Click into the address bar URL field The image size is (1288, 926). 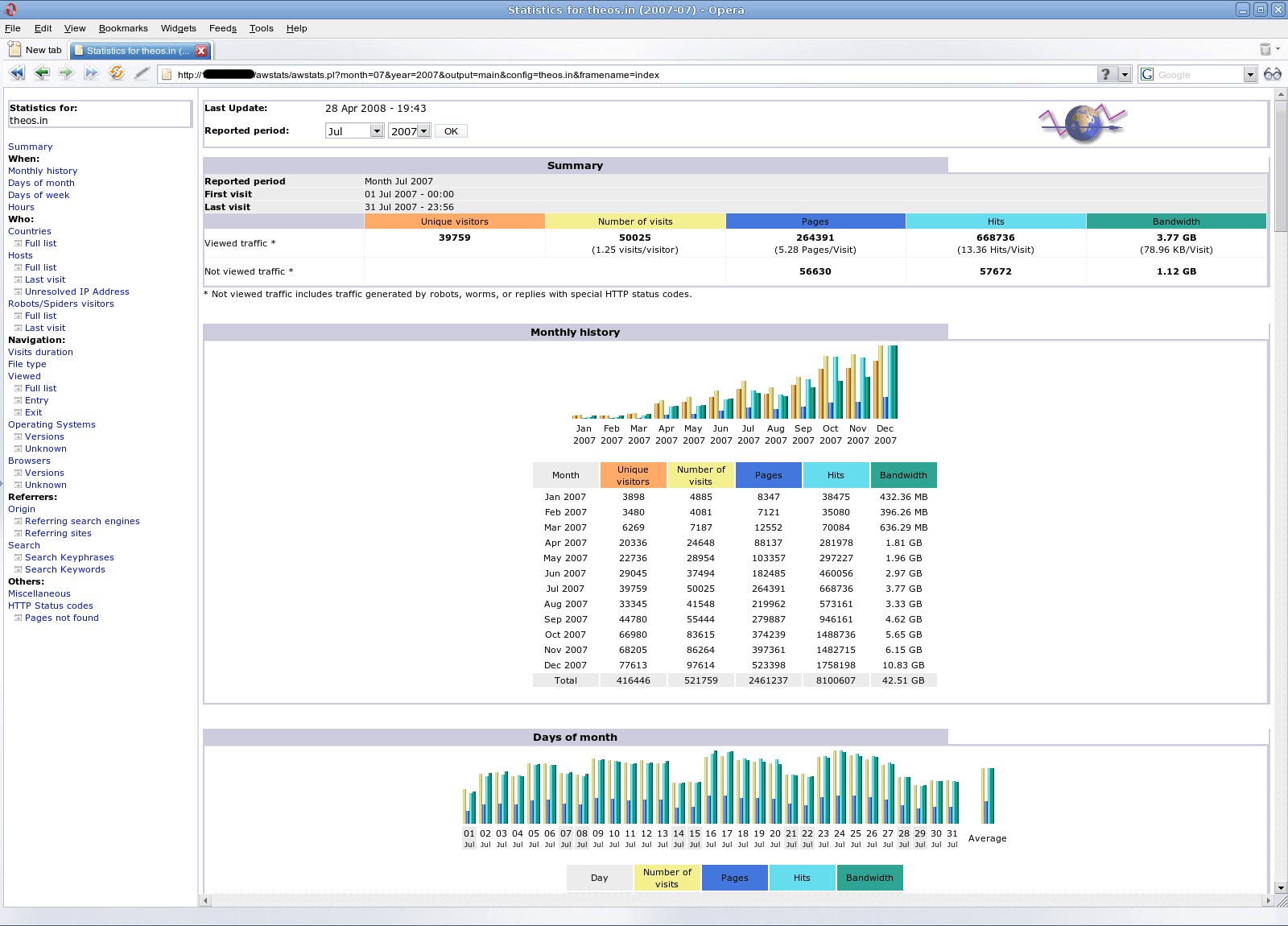pyautogui.click(x=628, y=75)
